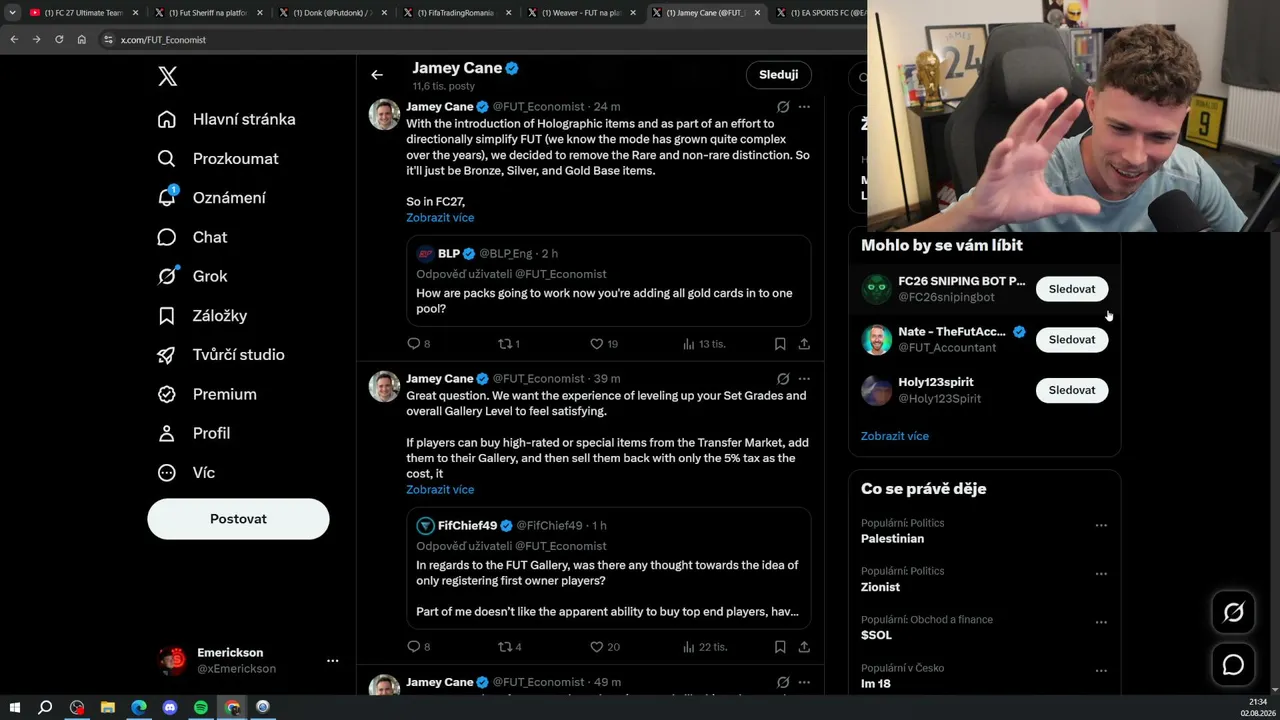Follow Holy123spirit account
Viewport: 1280px width, 720px height.
pos(1072,390)
